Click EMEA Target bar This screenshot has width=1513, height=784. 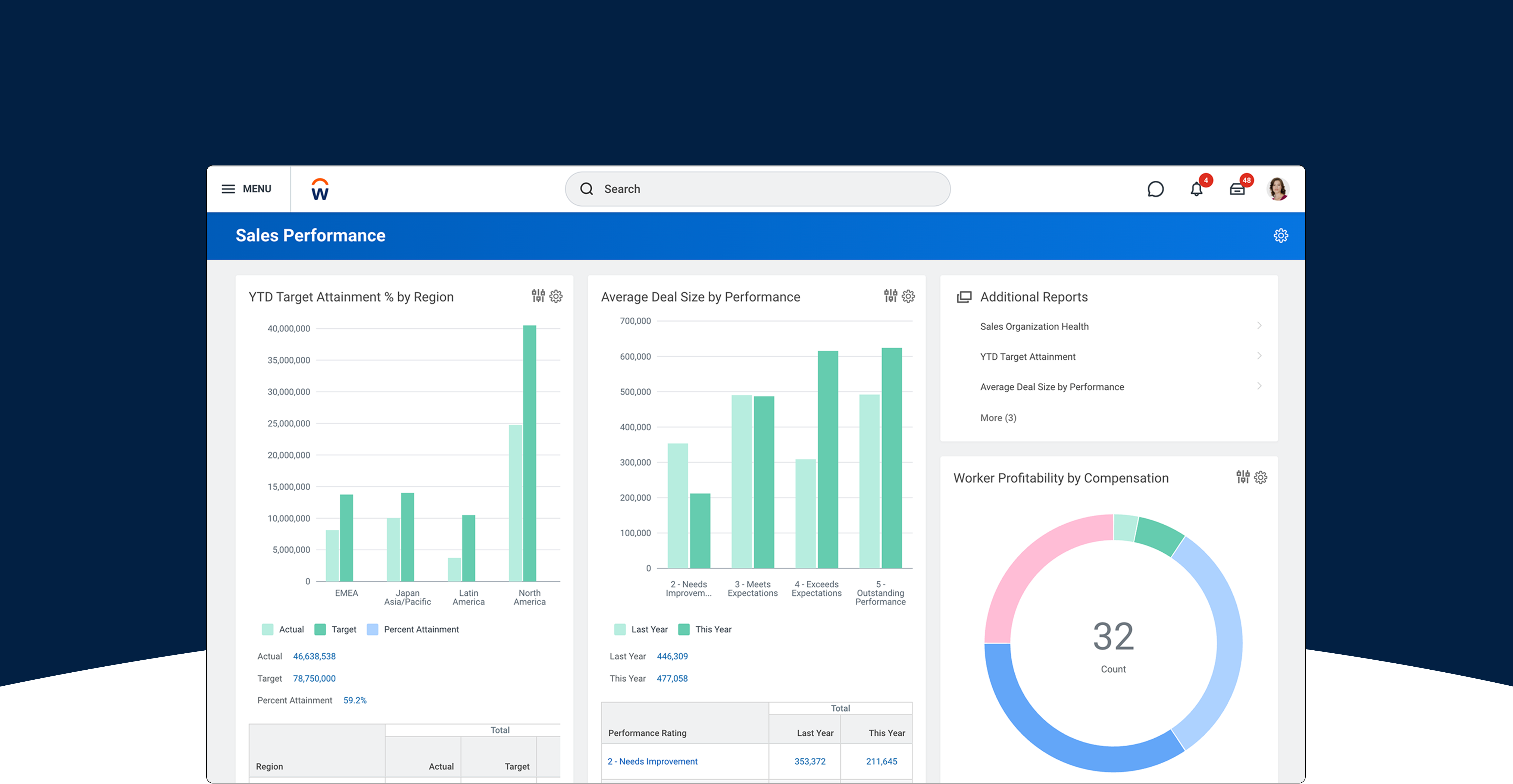coord(346,538)
